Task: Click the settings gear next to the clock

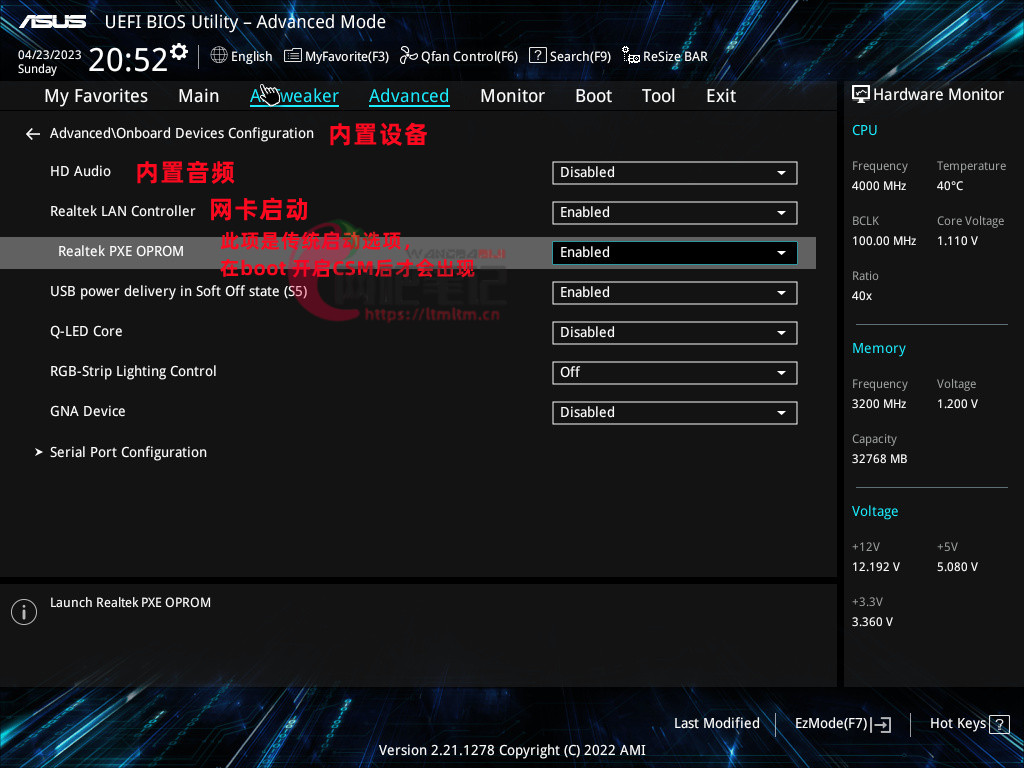Action: coord(179,51)
